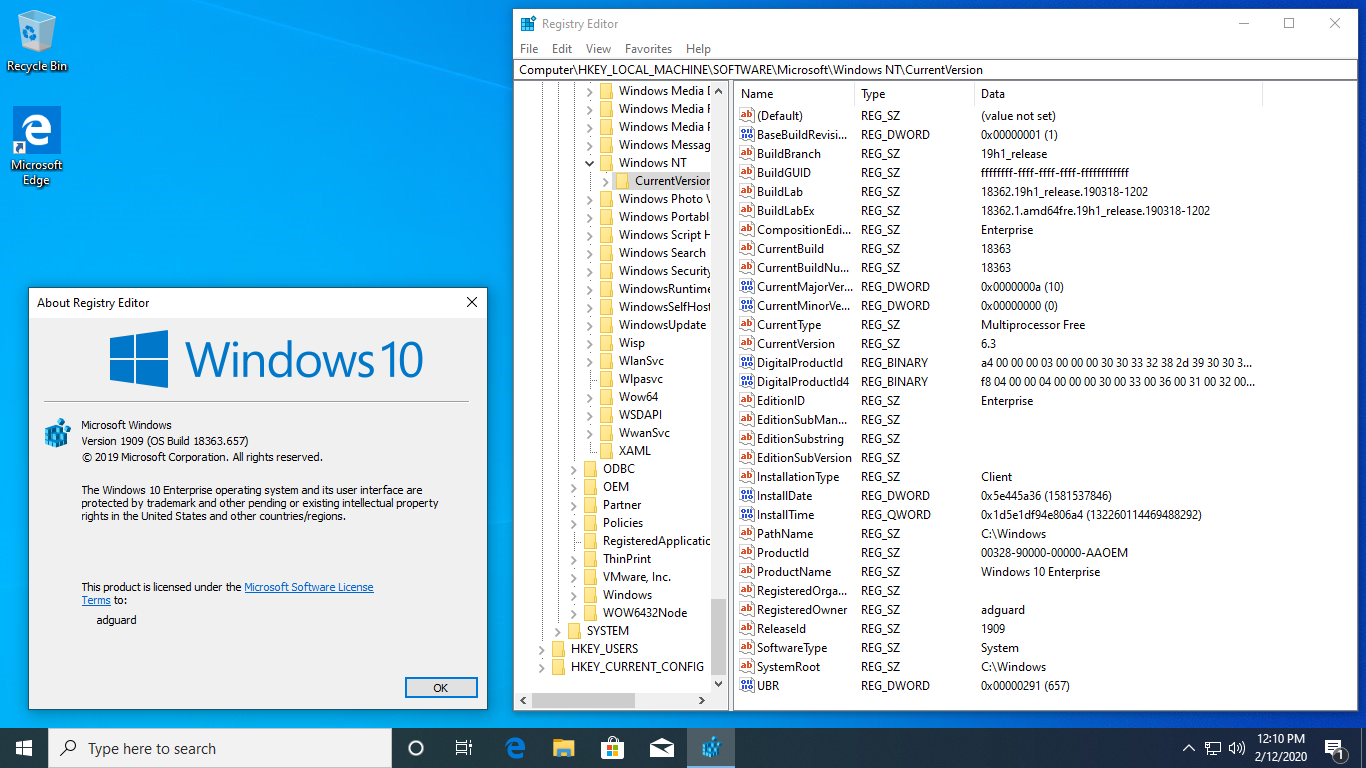The width and height of the screenshot is (1366, 768).
Task: Open the Edit menu in Registry Editor
Action: (562, 49)
